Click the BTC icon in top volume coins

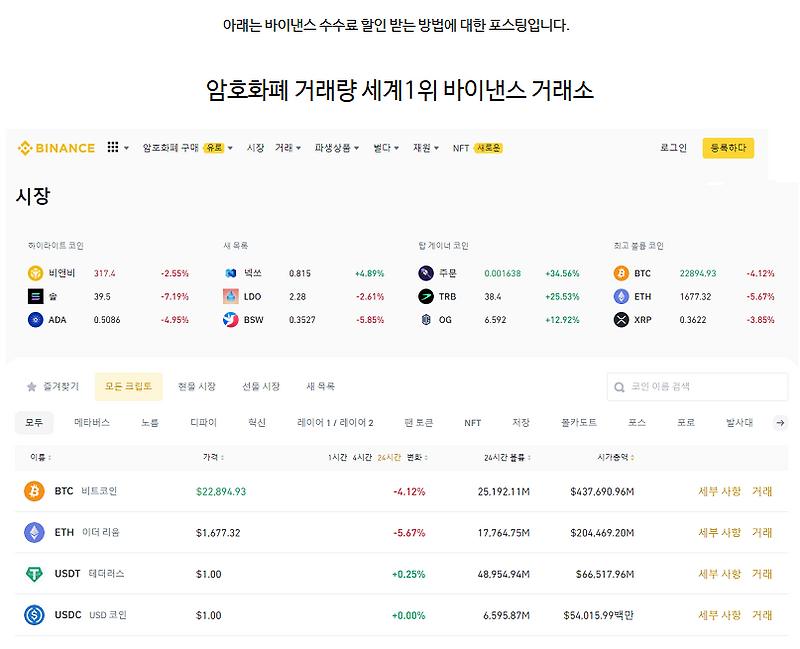coord(621,273)
